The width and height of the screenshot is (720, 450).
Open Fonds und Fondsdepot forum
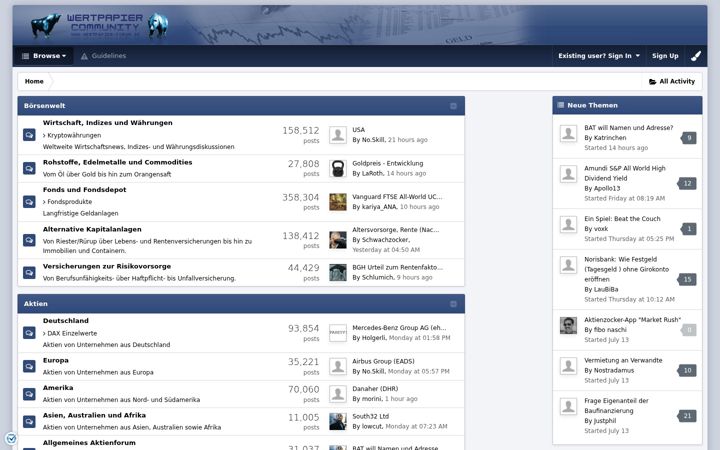pyautogui.click(x=84, y=190)
